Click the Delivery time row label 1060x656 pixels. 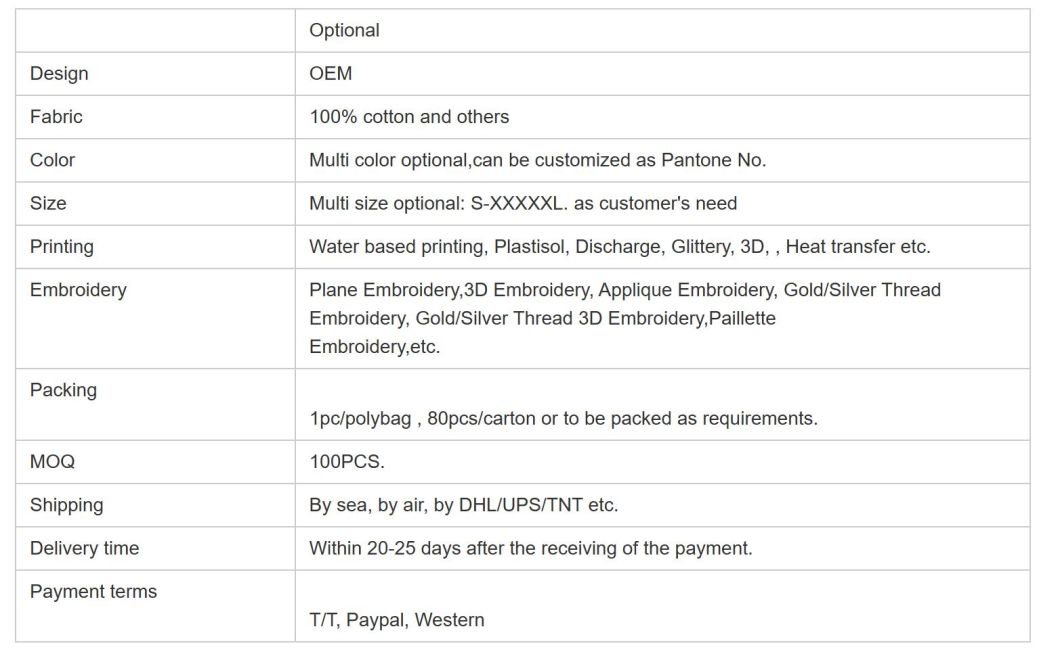pyautogui.click(x=85, y=548)
